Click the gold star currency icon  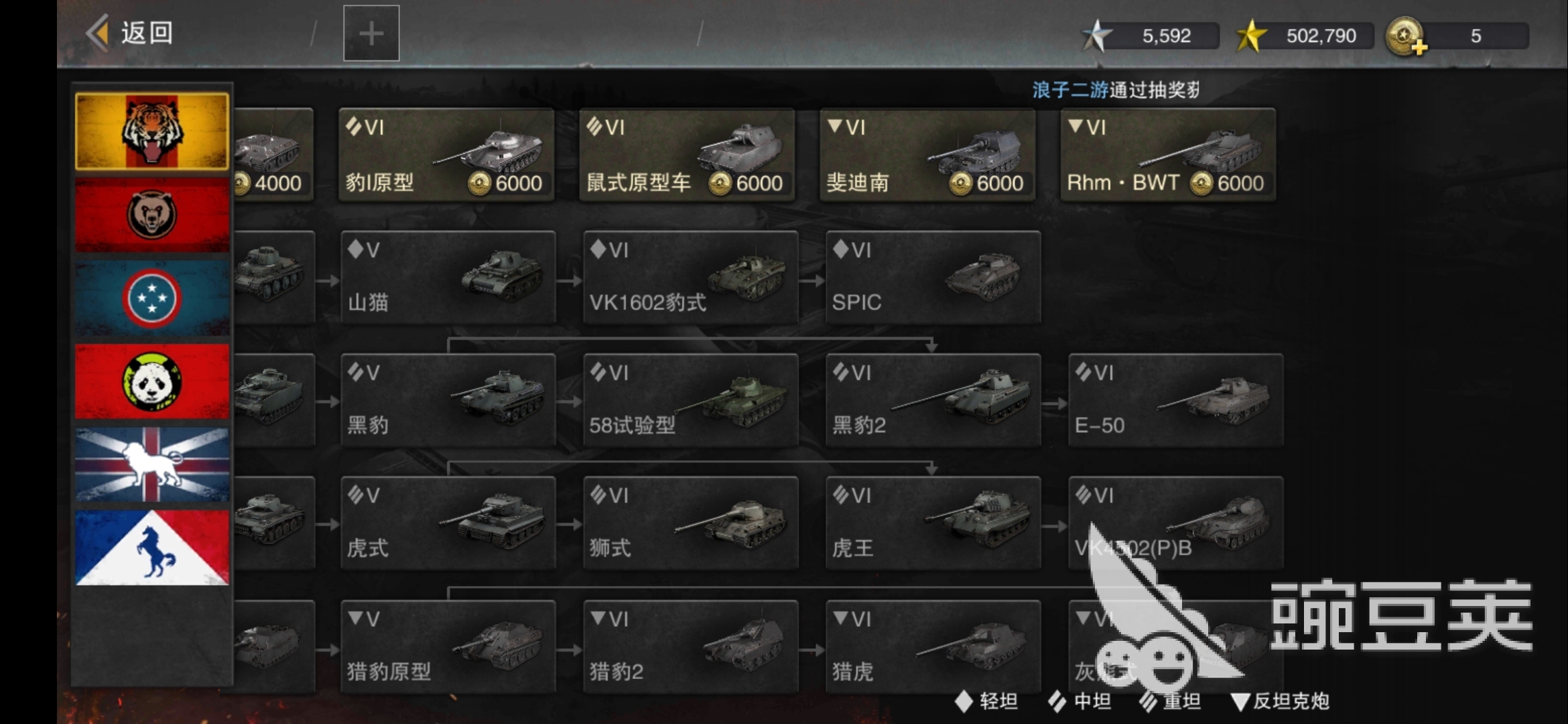pyautogui.click(x=1250, y=36)
